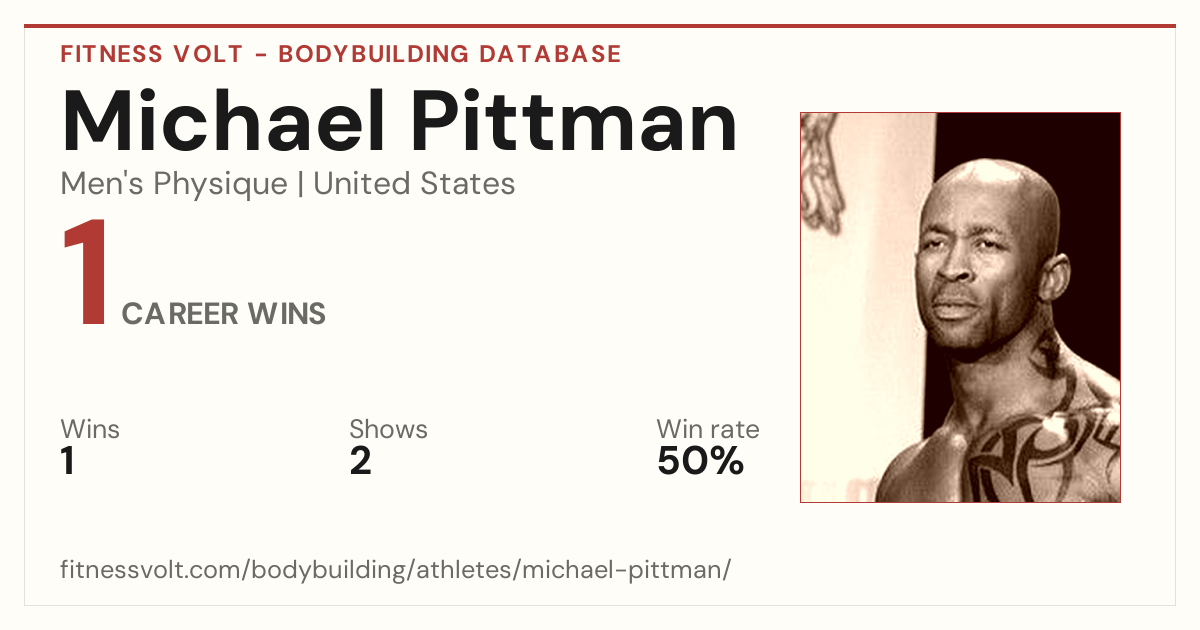Click the Shows stat label
Screen dimensions: 1200x630
point(388,429)
